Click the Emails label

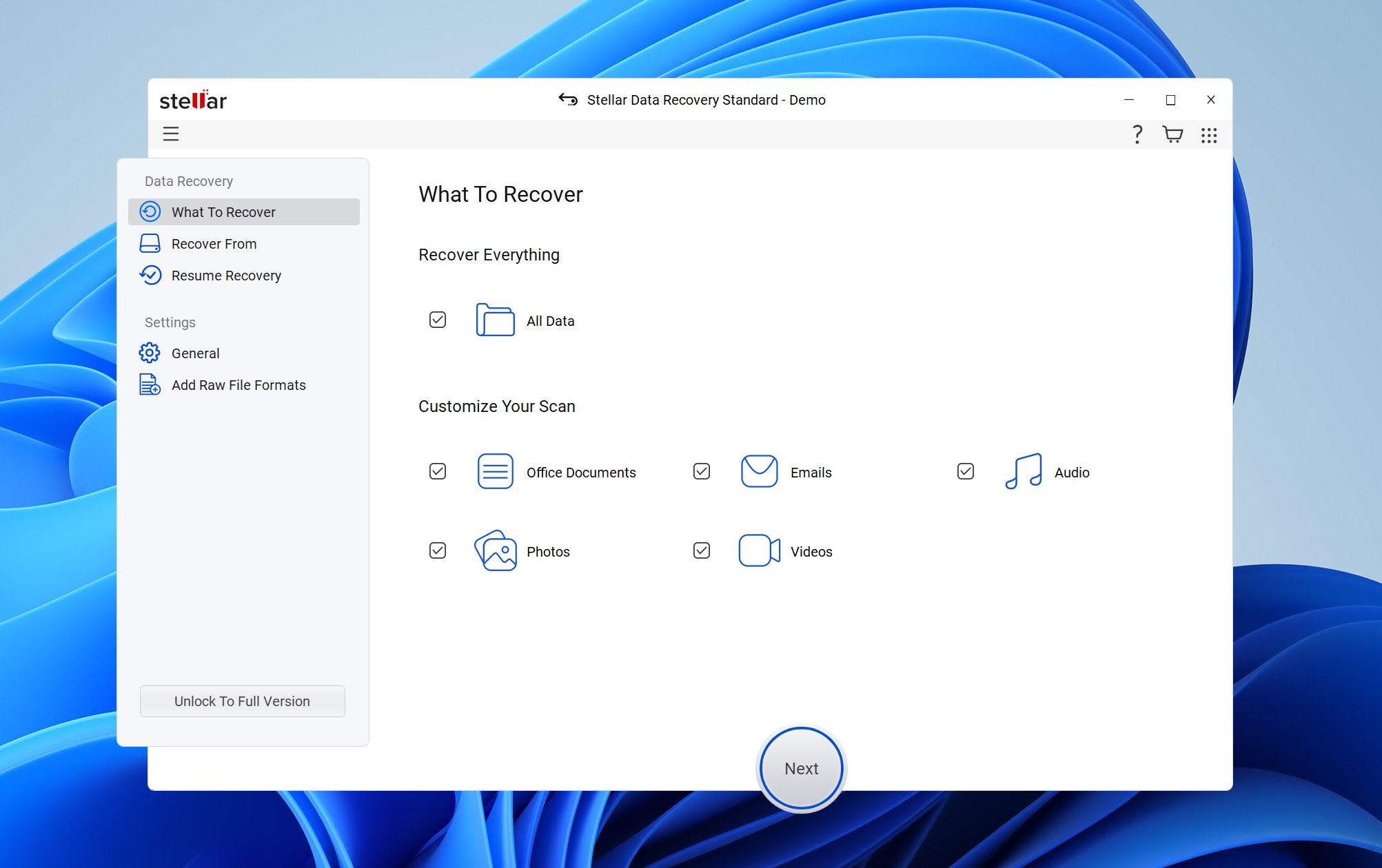pyautogui.click(x=811, y=473)
